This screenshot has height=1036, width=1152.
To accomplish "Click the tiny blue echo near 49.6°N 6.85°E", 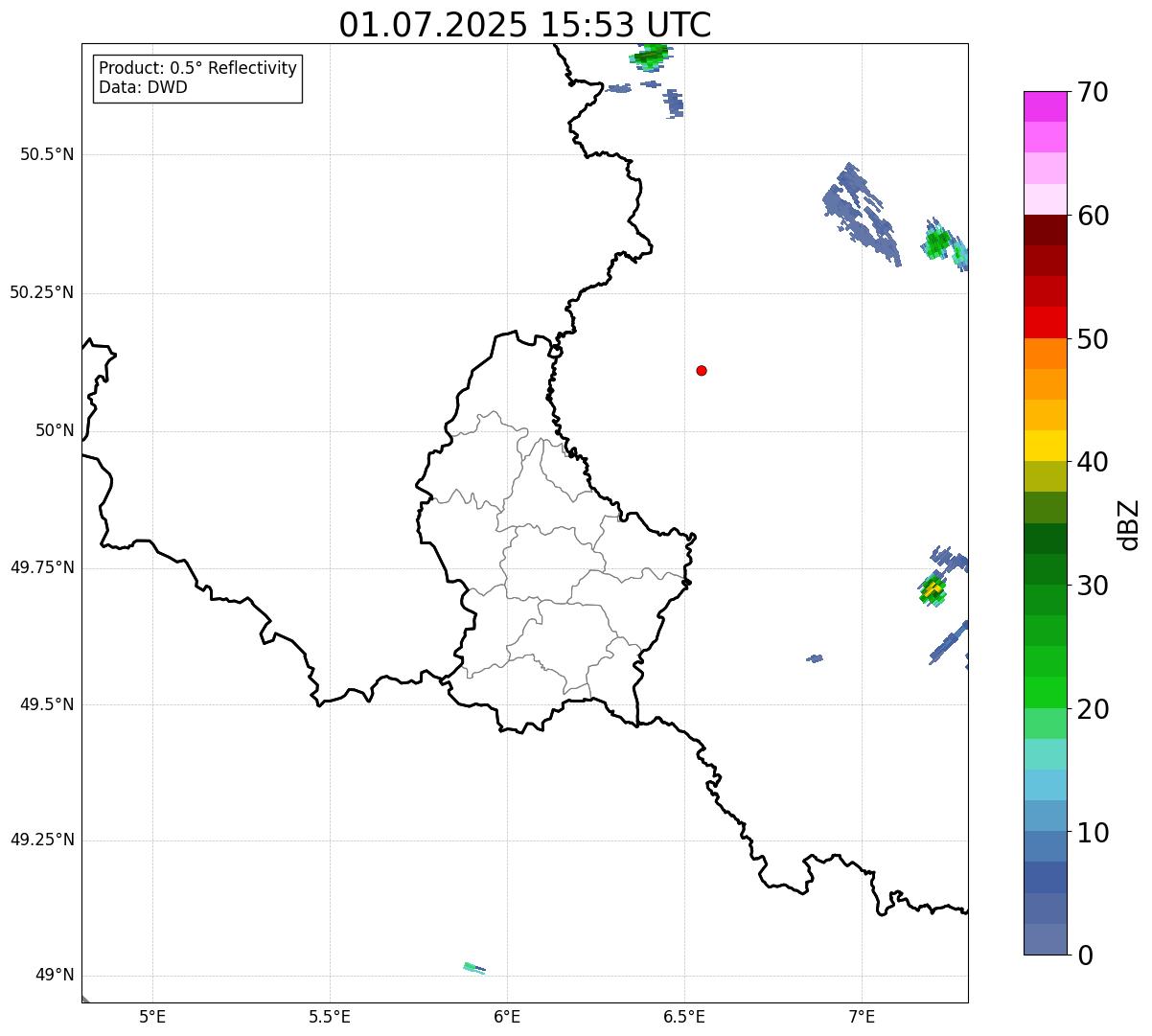I will coord(815,658).
